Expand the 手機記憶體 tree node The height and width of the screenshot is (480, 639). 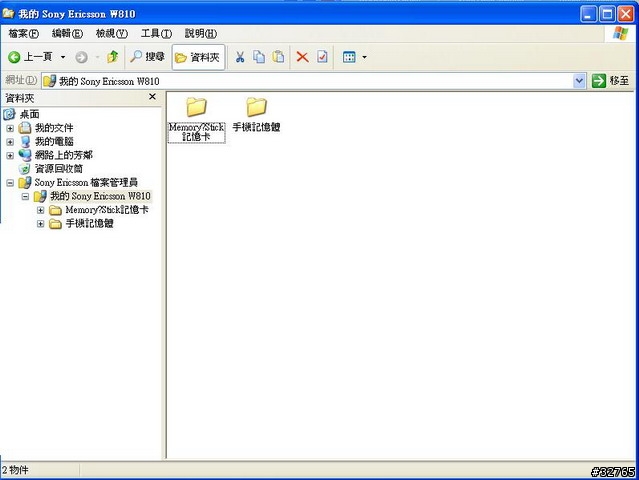(x=40, y=224)
